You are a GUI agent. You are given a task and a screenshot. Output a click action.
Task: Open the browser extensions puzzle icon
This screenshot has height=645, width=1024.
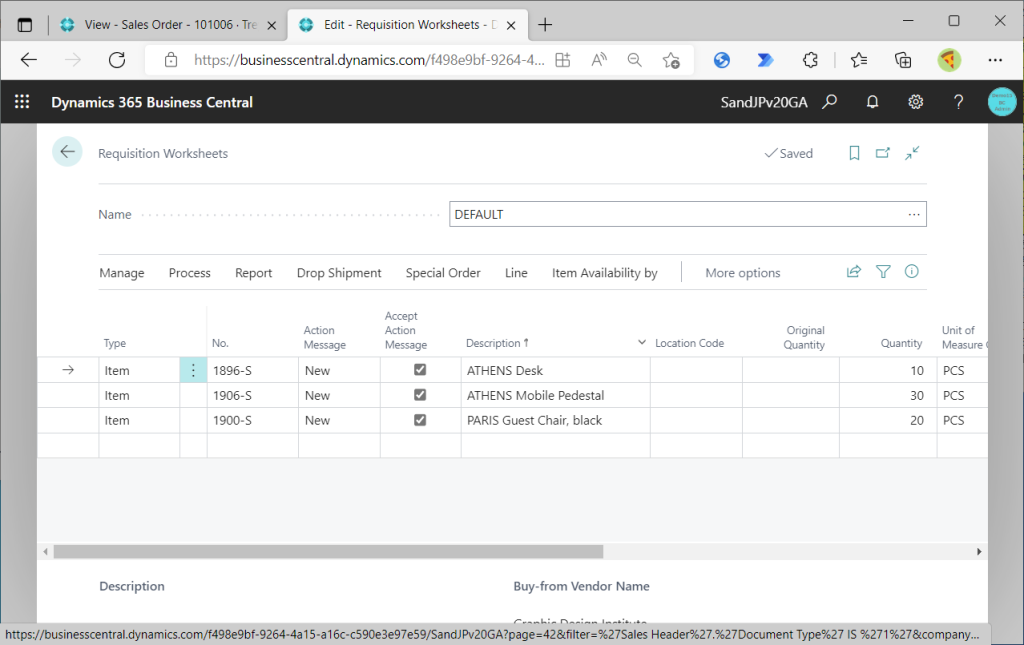coord(810,60)
